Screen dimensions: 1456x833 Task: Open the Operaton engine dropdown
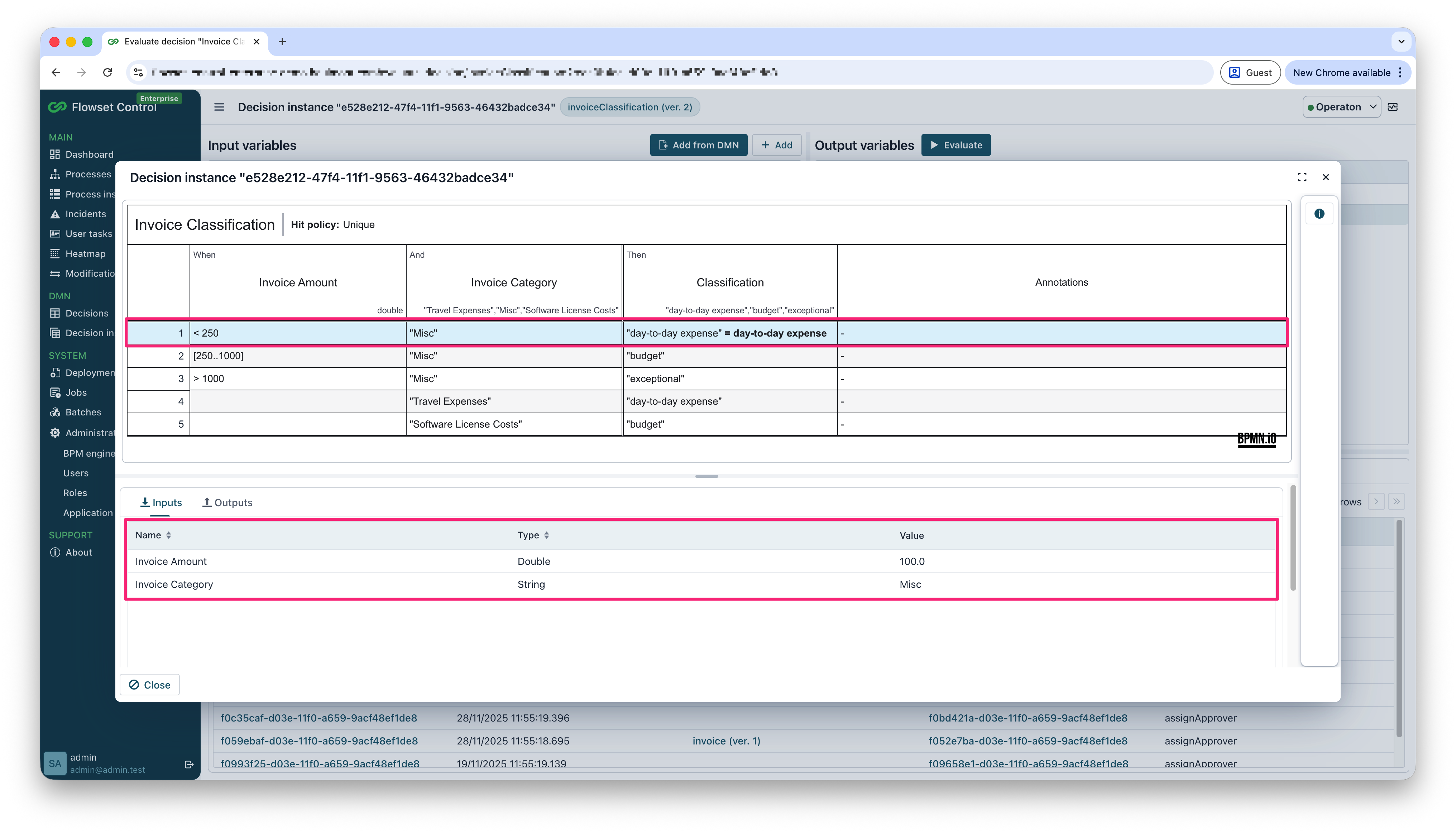click(x=1341, y=107)
